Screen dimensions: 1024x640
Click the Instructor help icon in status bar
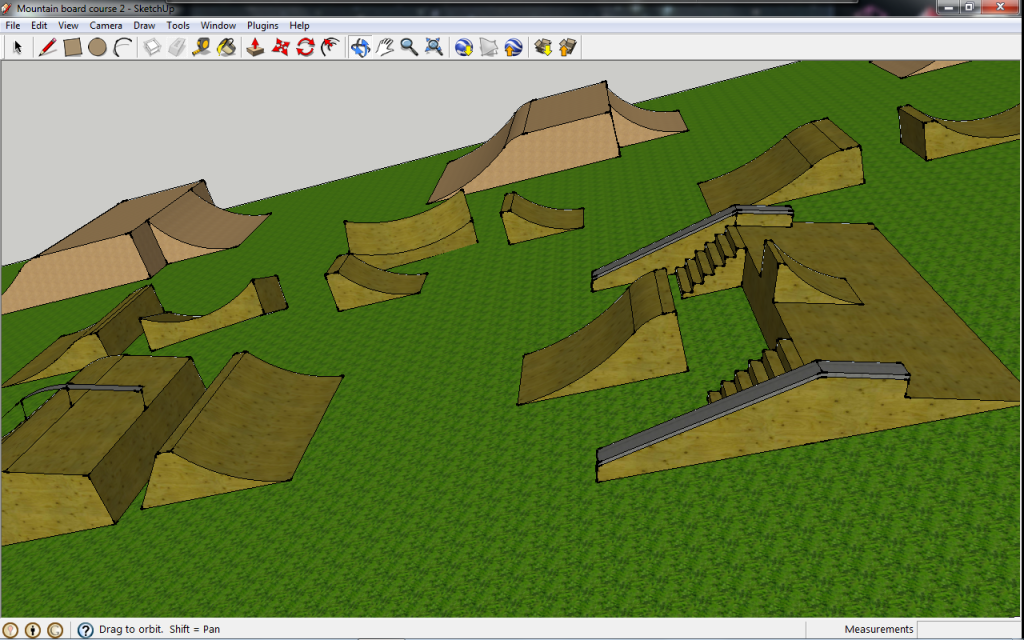pyautogui.click(x=85, y=630)
